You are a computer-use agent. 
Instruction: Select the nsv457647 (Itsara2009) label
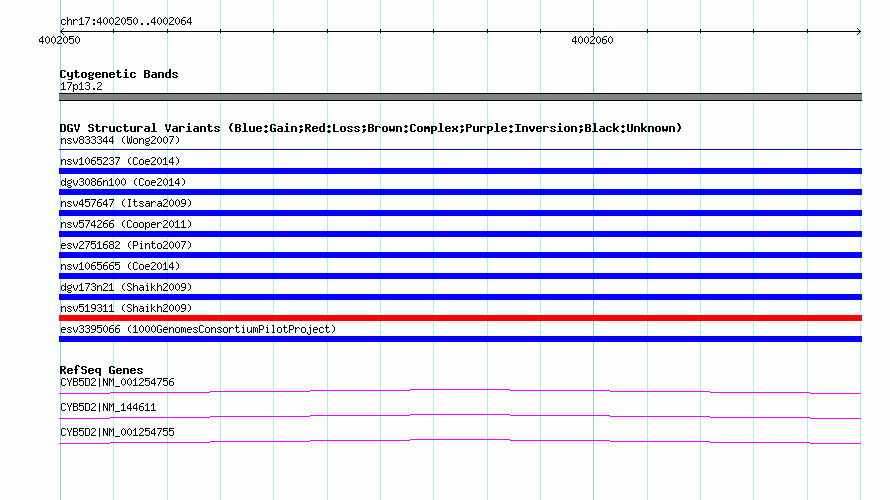pos(126,203)
